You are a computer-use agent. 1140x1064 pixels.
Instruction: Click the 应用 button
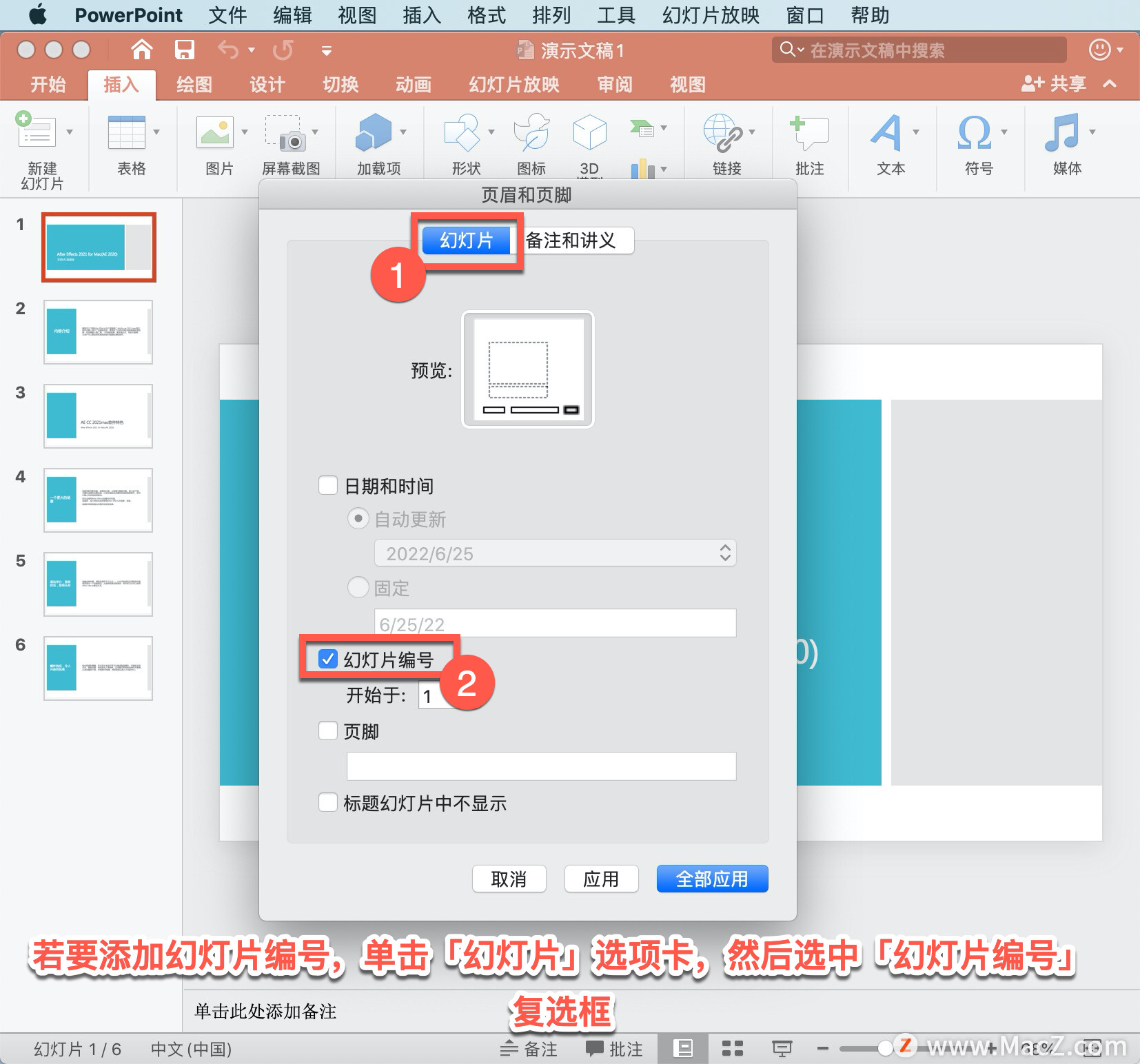(601, 879)
